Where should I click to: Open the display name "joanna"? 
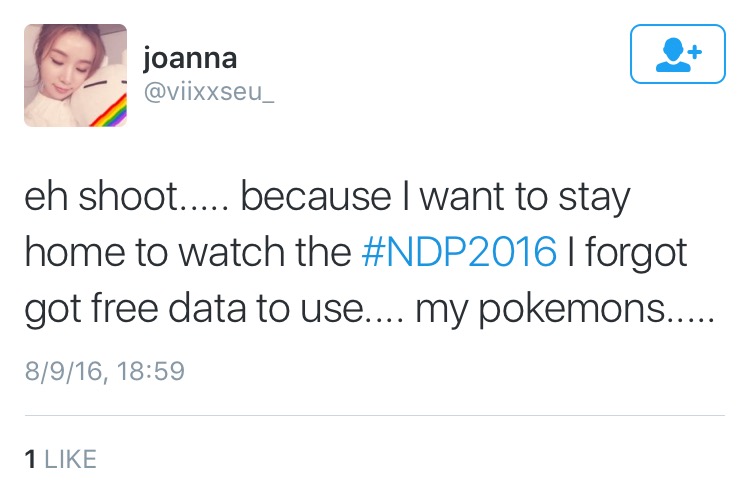point(190,58)
